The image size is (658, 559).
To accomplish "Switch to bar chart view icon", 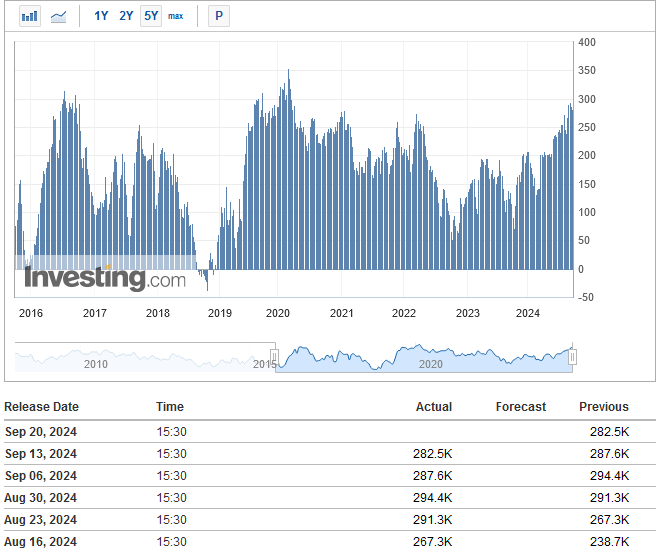I will pyautogui.click(x=30, y=16).
